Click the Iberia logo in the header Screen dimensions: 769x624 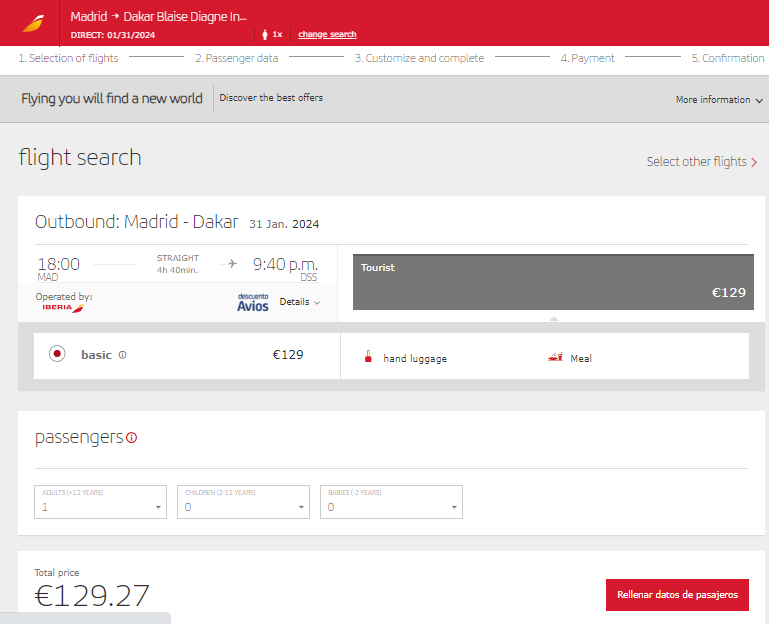[33, 23]
